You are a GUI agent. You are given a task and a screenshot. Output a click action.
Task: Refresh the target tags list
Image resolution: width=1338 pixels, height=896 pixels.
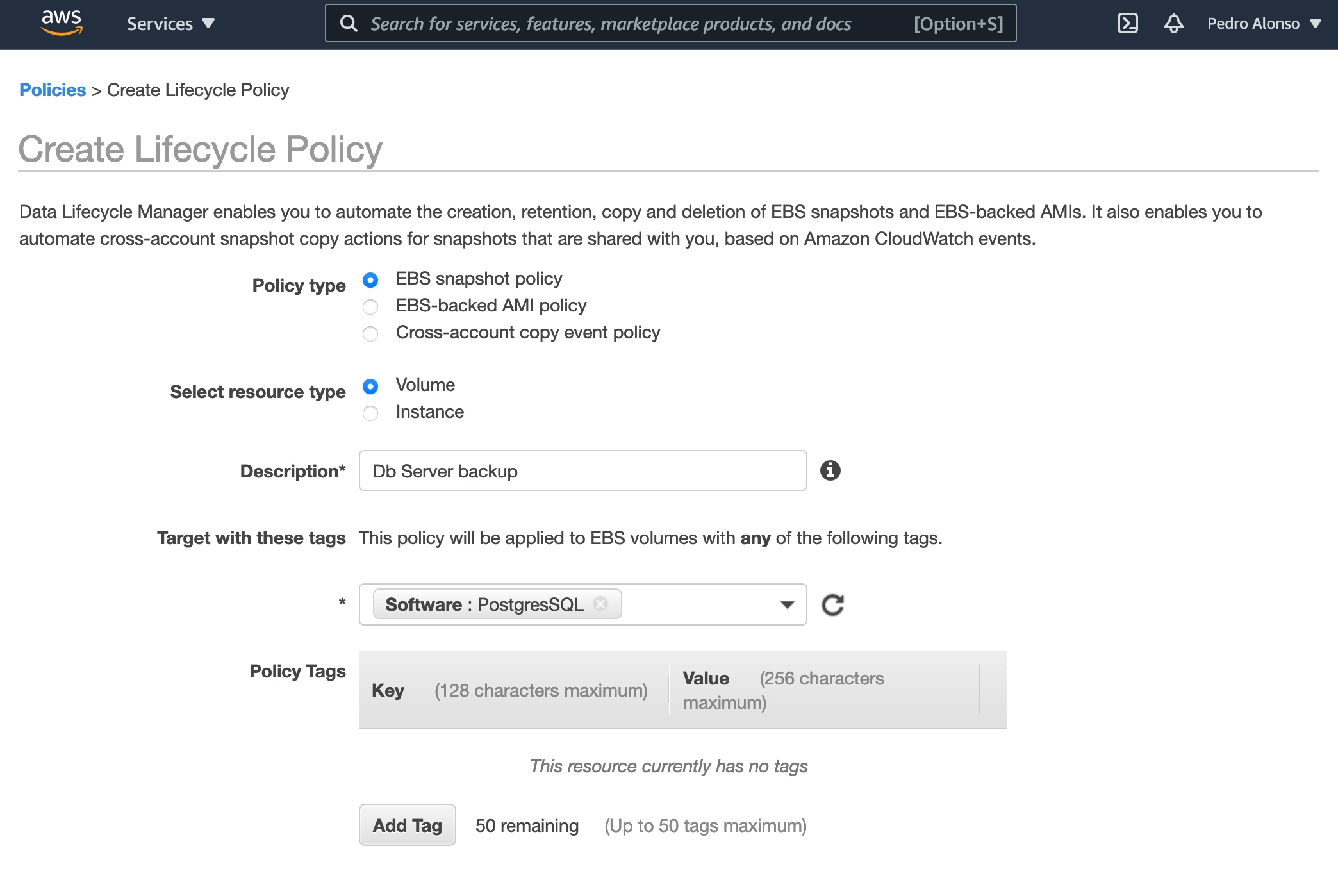click(832, 604)
